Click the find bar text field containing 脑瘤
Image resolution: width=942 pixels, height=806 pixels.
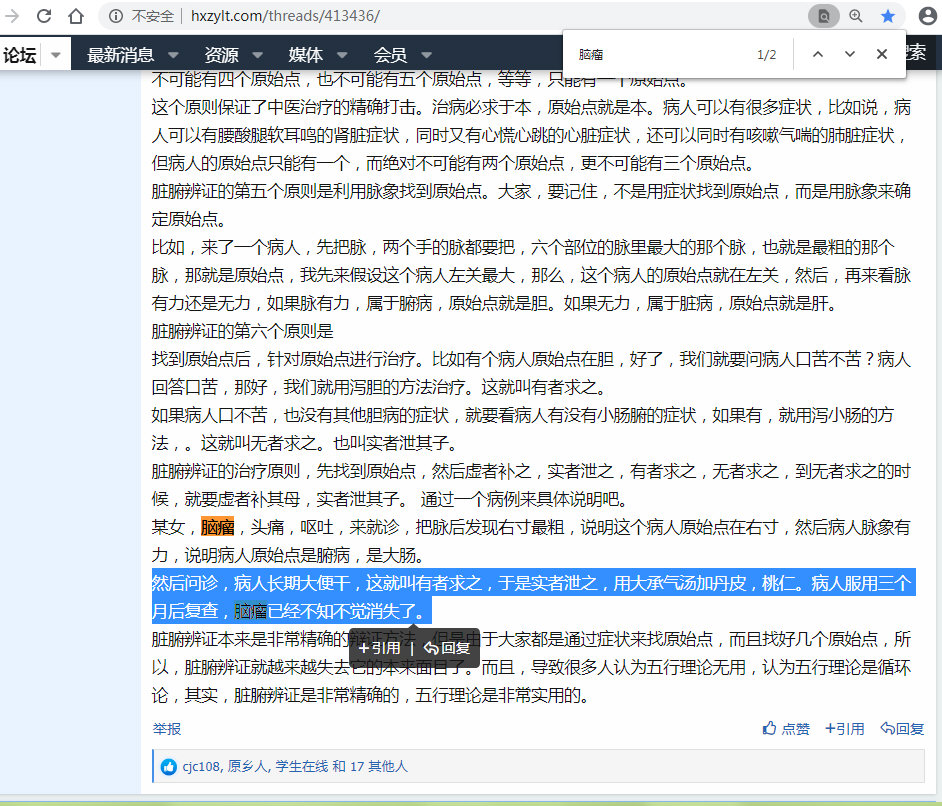point(660,54)
